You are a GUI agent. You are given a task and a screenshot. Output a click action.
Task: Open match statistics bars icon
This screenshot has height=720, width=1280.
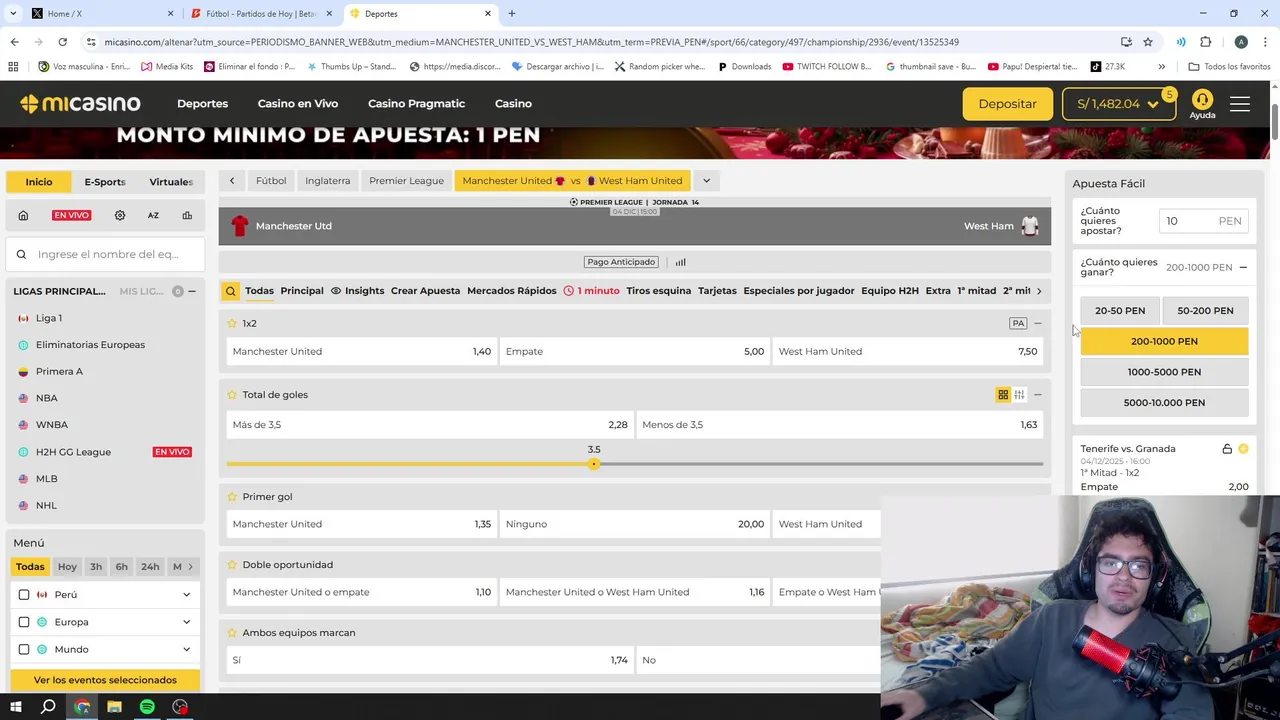[680, 262]
